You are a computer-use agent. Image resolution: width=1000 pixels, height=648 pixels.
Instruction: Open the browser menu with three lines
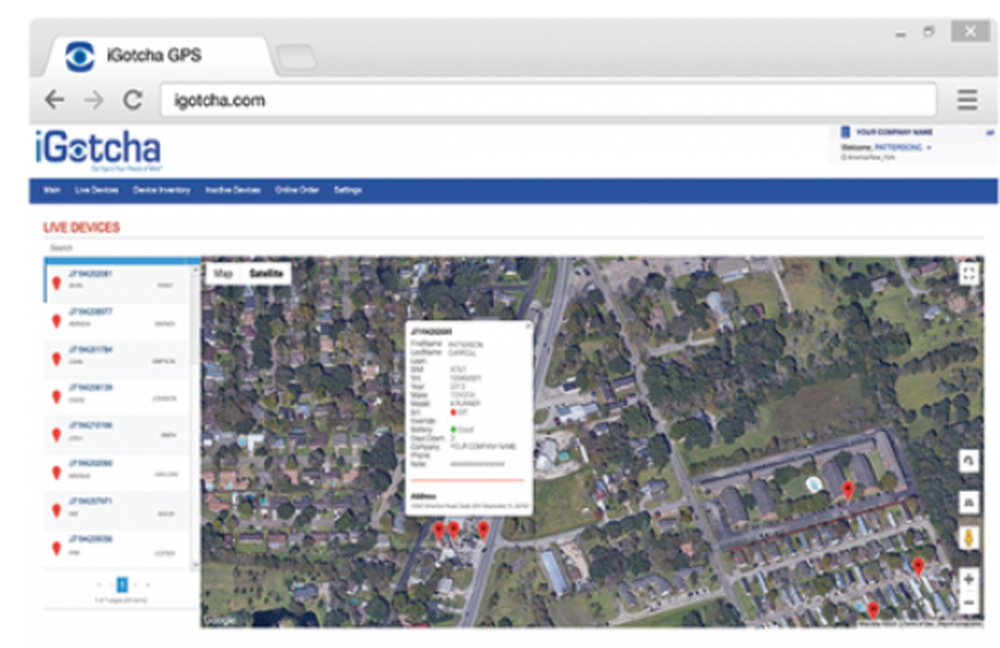[966, 100]
